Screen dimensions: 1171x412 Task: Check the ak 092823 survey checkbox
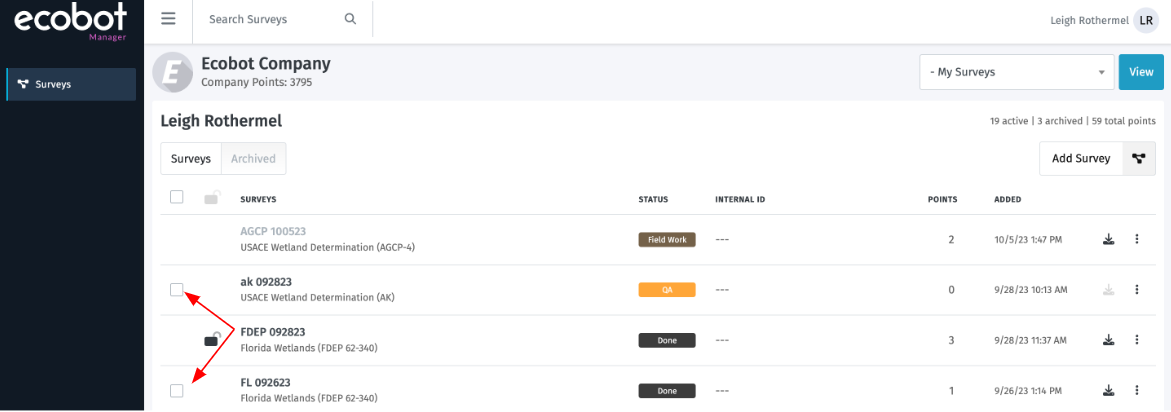tap(177, 290)
